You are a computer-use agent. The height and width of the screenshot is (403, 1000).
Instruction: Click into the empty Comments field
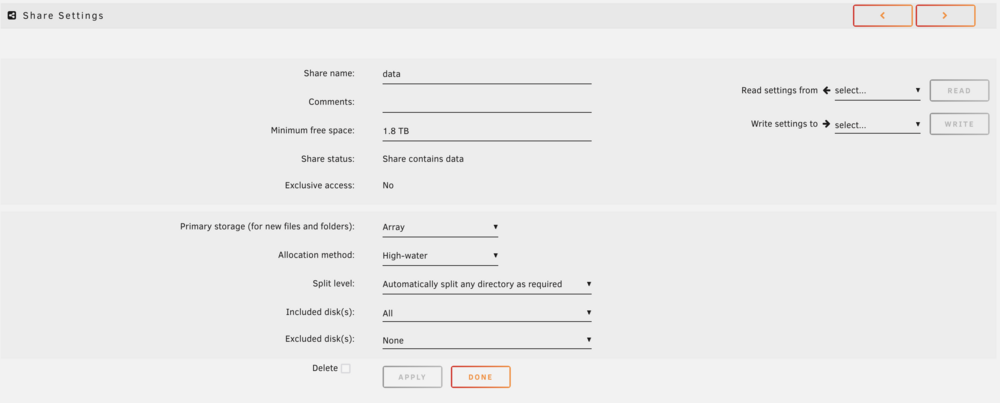tap(487, 102)
